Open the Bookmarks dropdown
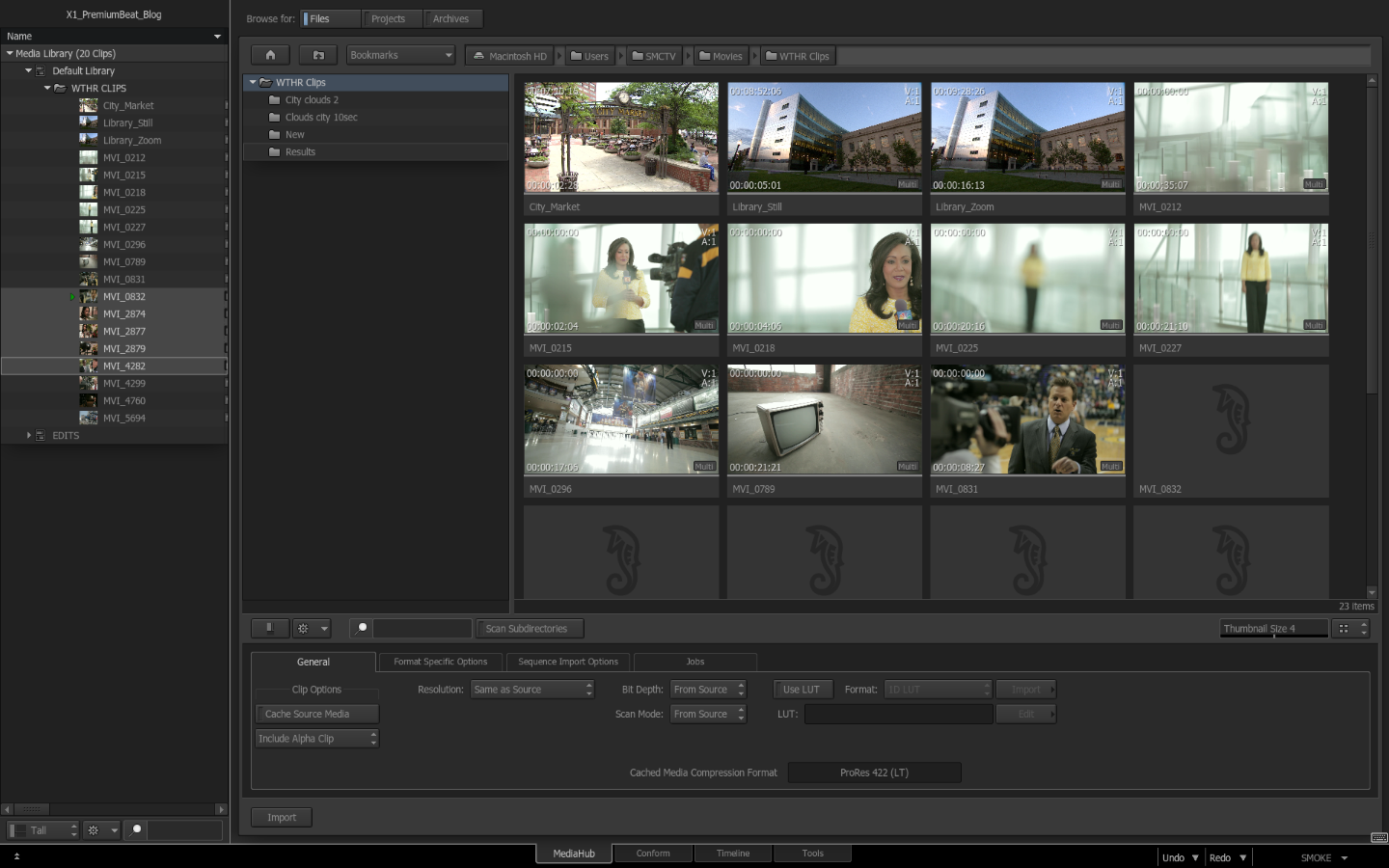Screen dimensions: 1389x868 pos(400,55)
